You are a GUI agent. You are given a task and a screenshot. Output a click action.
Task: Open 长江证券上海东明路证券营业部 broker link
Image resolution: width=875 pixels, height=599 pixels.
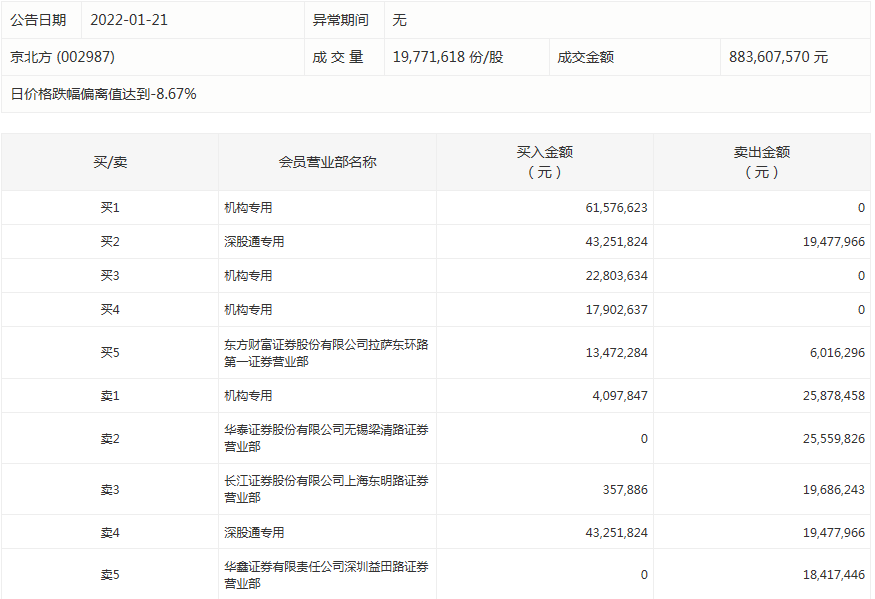point(326,489)
